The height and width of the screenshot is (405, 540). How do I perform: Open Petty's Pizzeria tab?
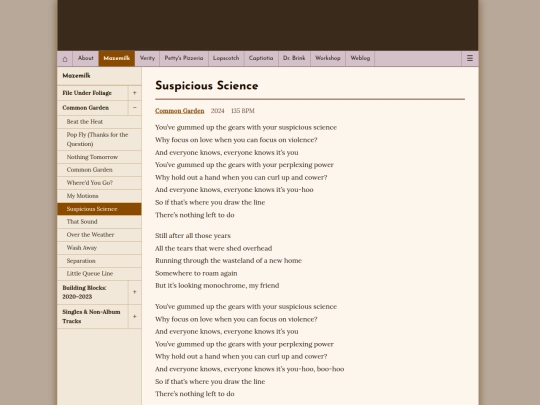(x=184, y=59)
